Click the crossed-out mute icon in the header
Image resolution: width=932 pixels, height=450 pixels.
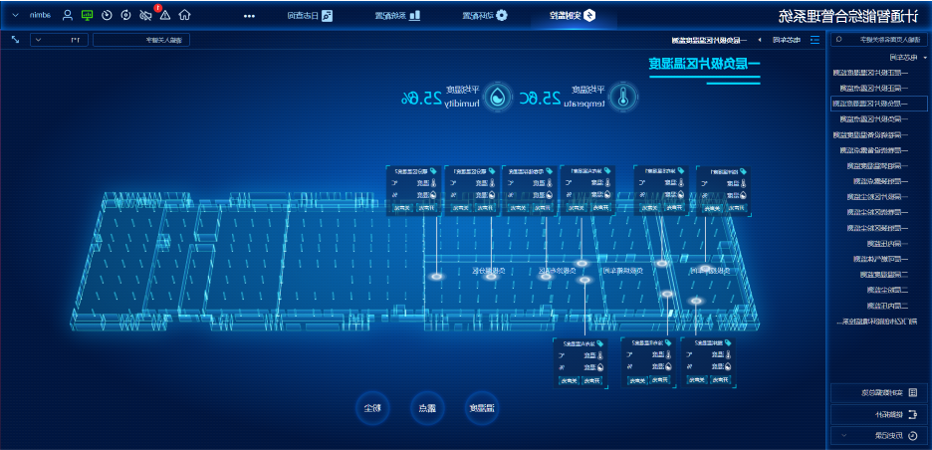[x=145, y=16]
